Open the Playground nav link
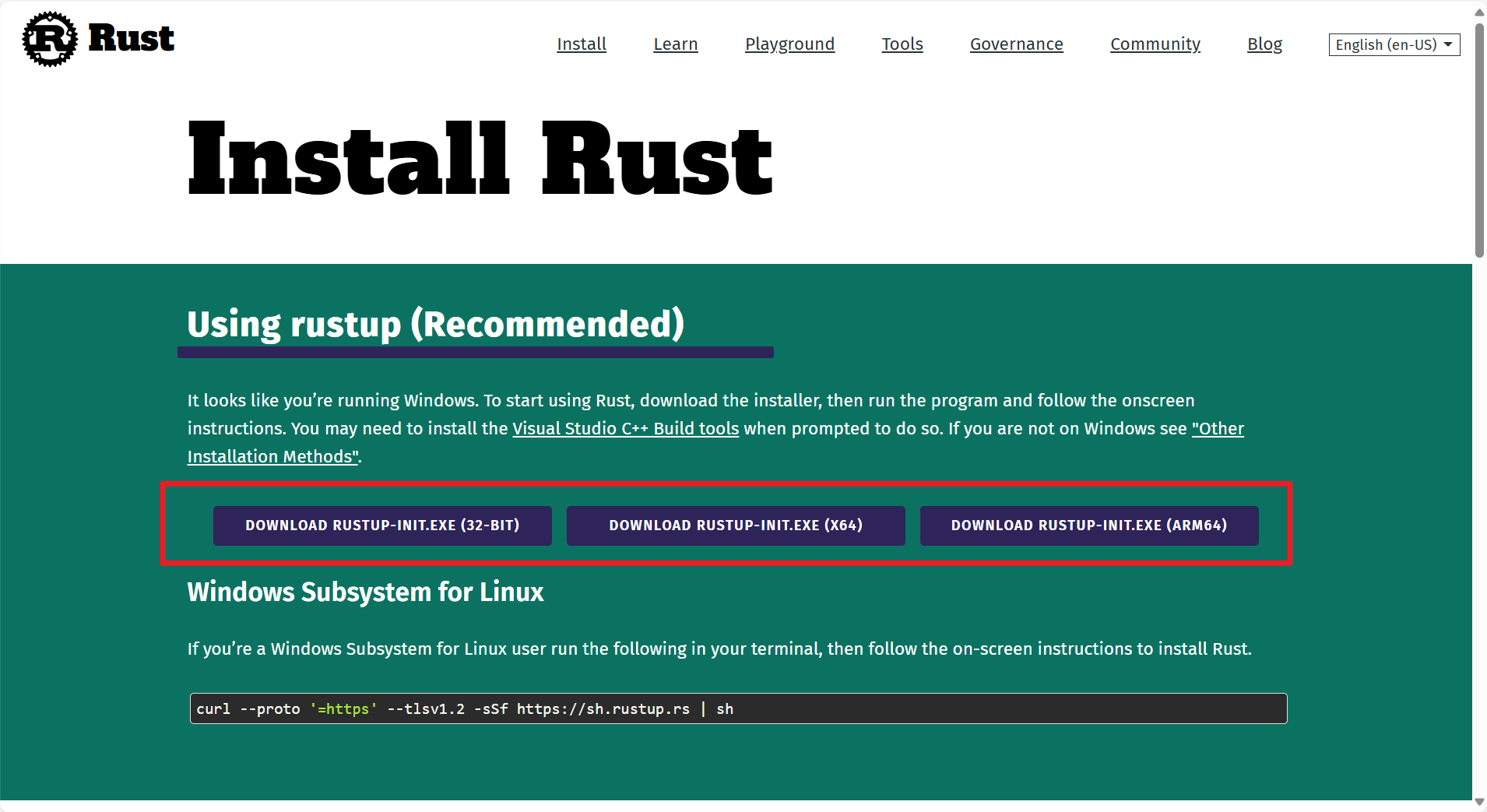Screen dimensions: 1487x812 tap(789, 44)
